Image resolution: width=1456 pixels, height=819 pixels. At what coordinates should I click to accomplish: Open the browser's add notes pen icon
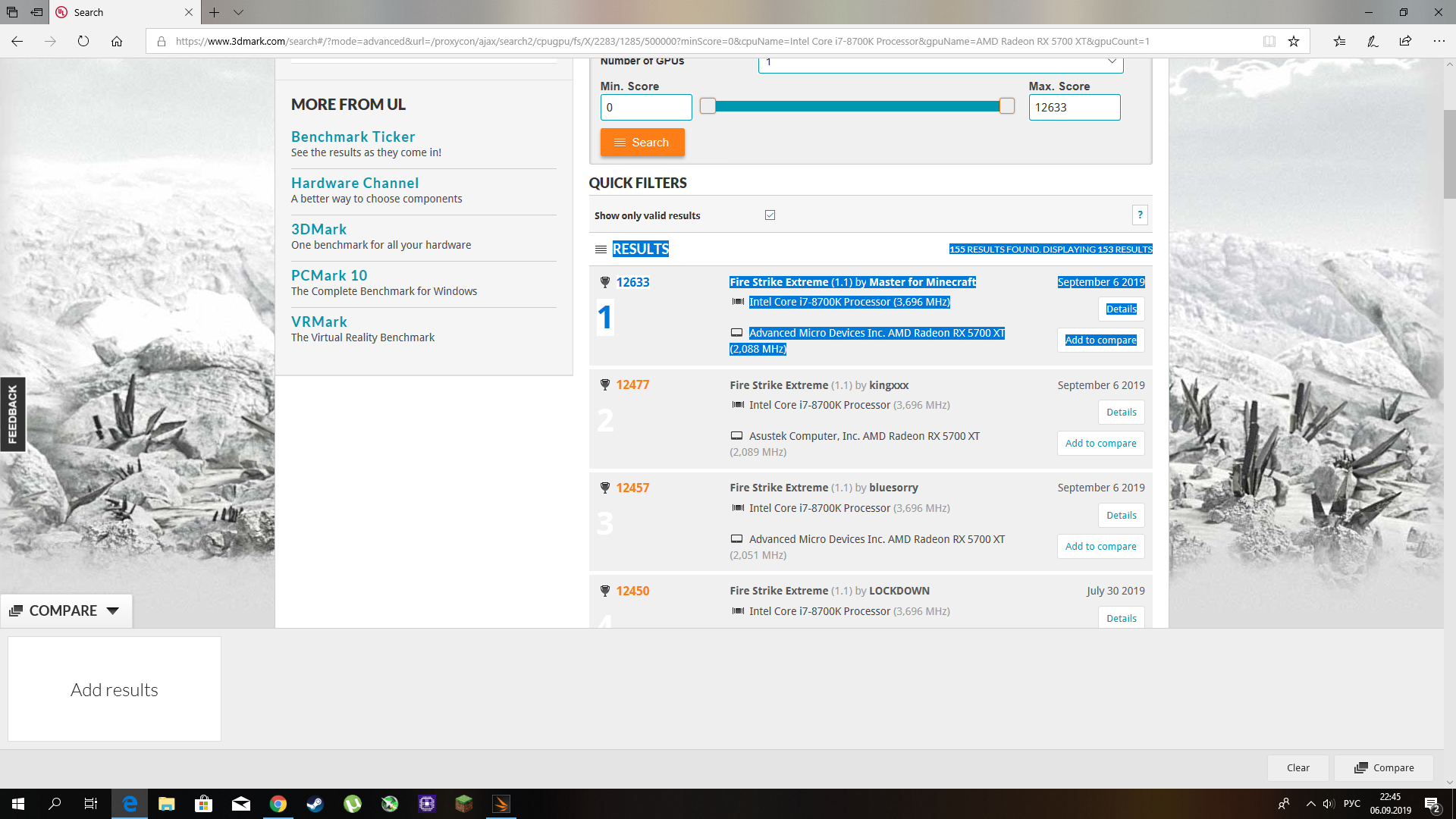(x=1373, y=42)
